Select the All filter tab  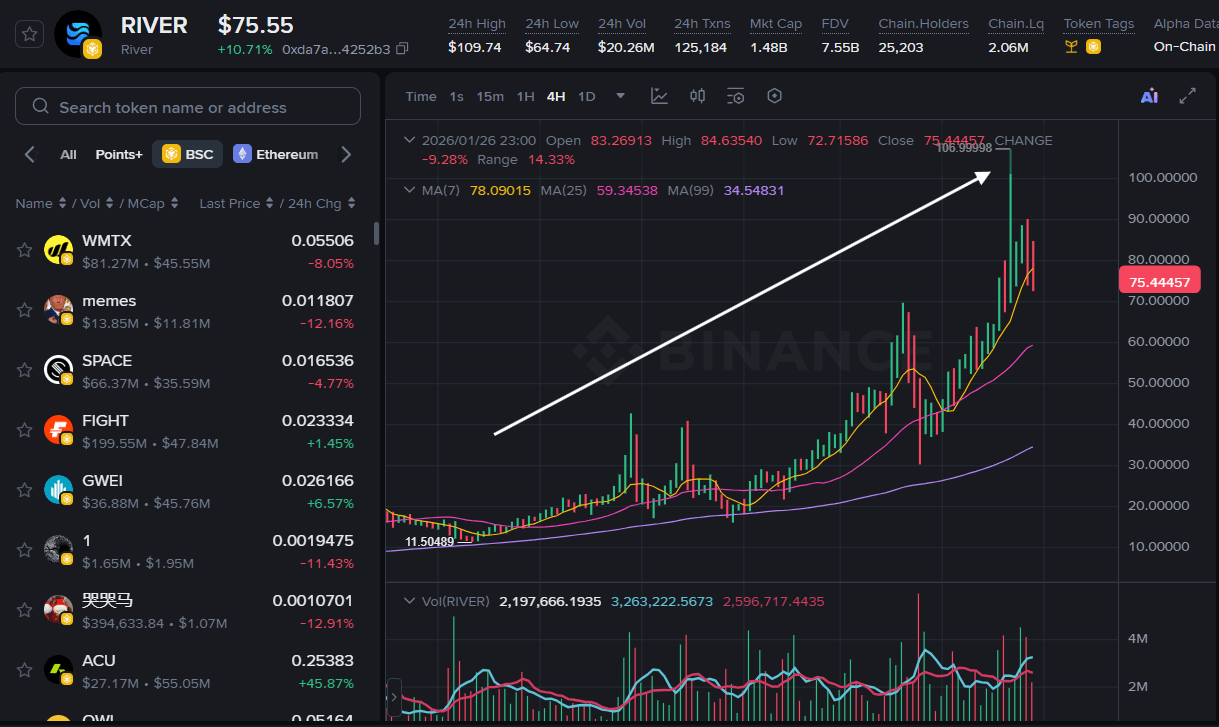pyautogui.click(x=68, y=154)
